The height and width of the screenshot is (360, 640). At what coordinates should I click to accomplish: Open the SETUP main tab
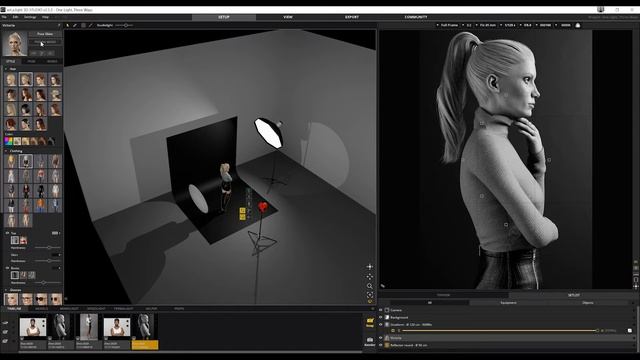pyautogui.click(x=224, y=17)
